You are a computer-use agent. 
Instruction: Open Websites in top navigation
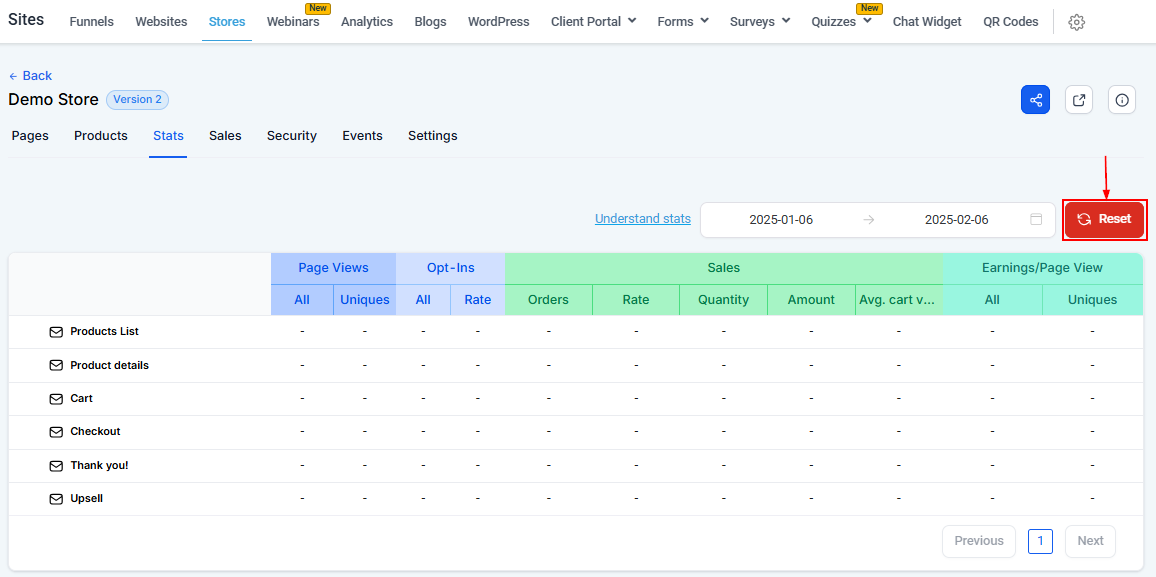pos(161,21)
